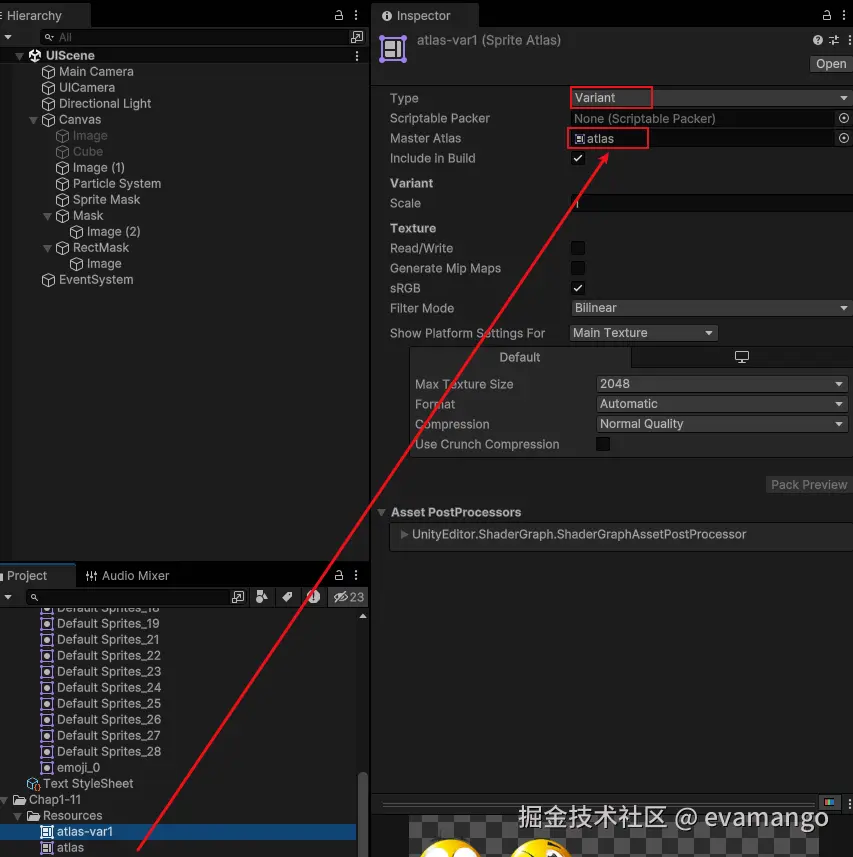Enable Read/Write checkbox
This screenshot has width=853, height=857.
(x=578, y=248)
